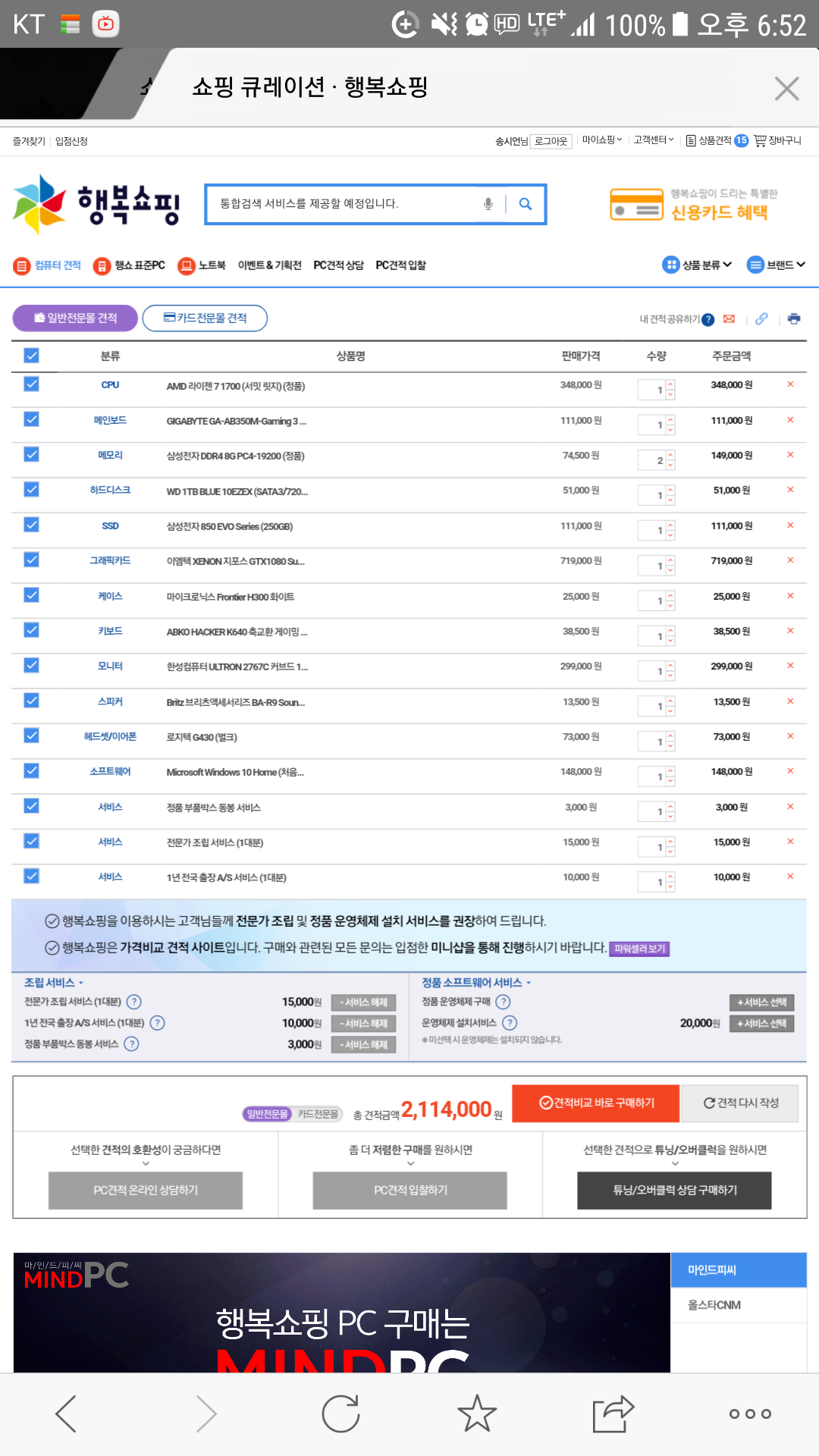Remove the 메모리 row with X icon
This screenshot has width=819, height=1456.
(790, 455)
